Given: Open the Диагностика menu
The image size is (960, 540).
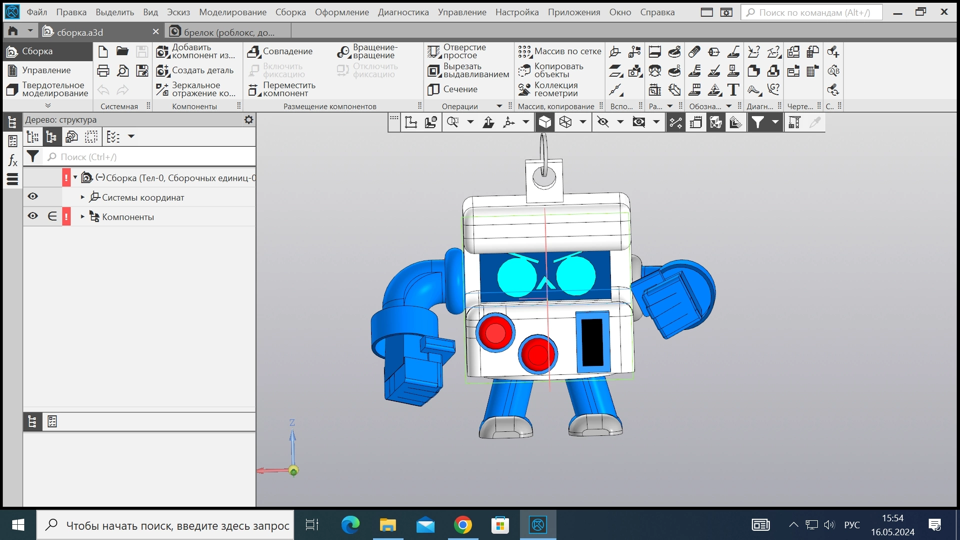Looking at the screenshot, I should (x=403, y=12).
